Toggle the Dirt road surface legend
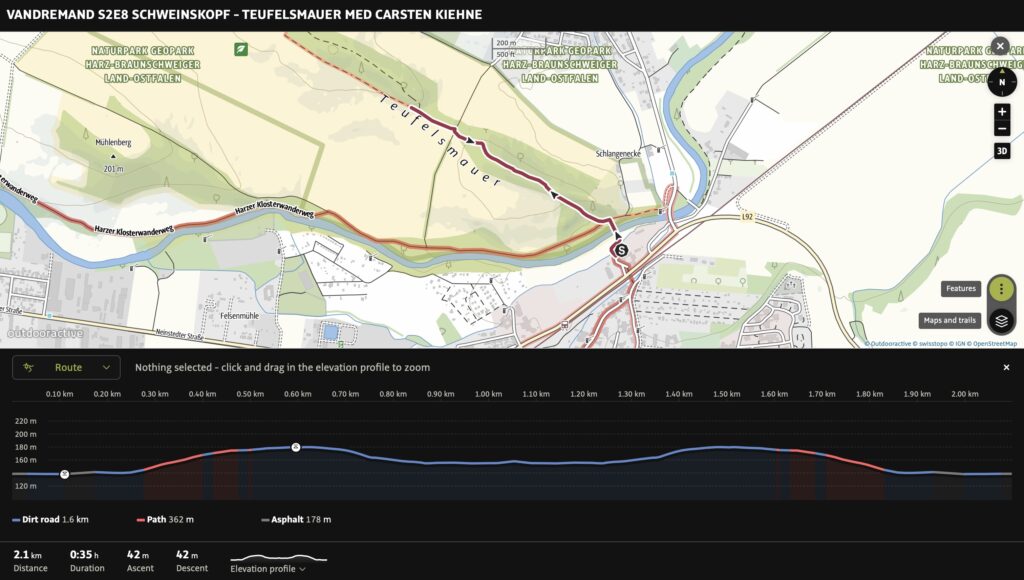 tap(50, 520)
